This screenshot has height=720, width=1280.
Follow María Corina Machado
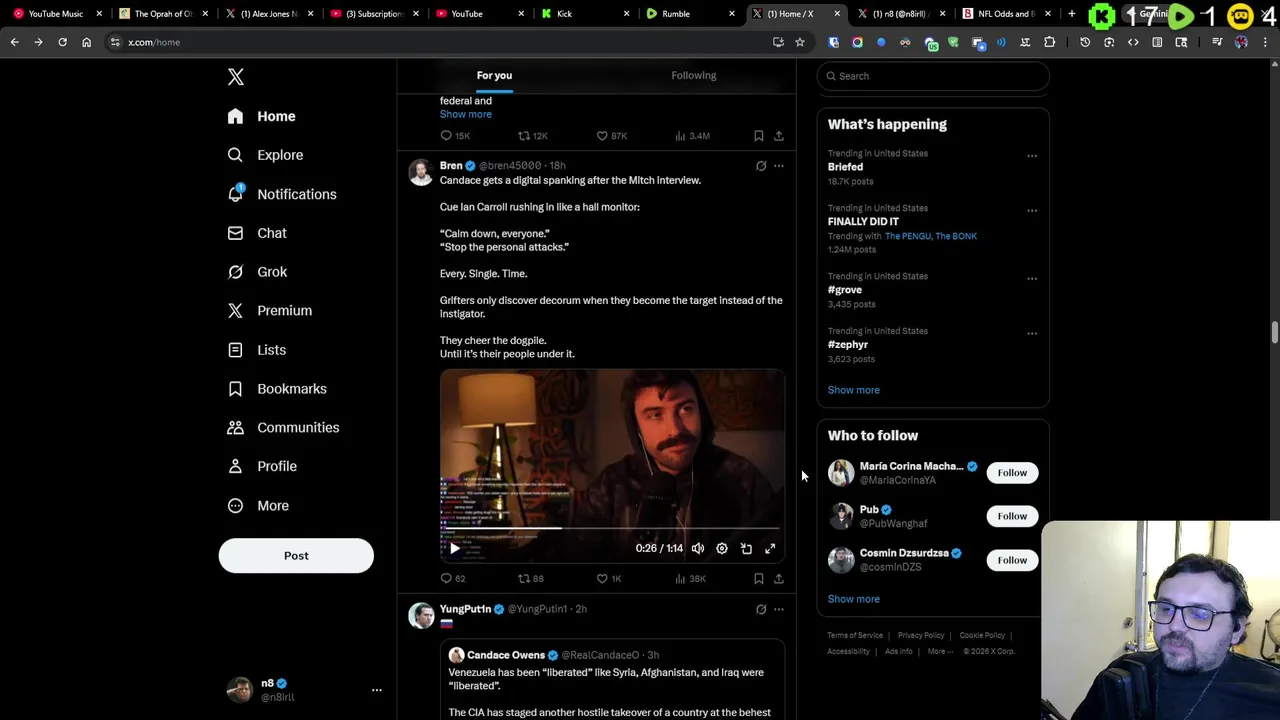[1012, 473]
